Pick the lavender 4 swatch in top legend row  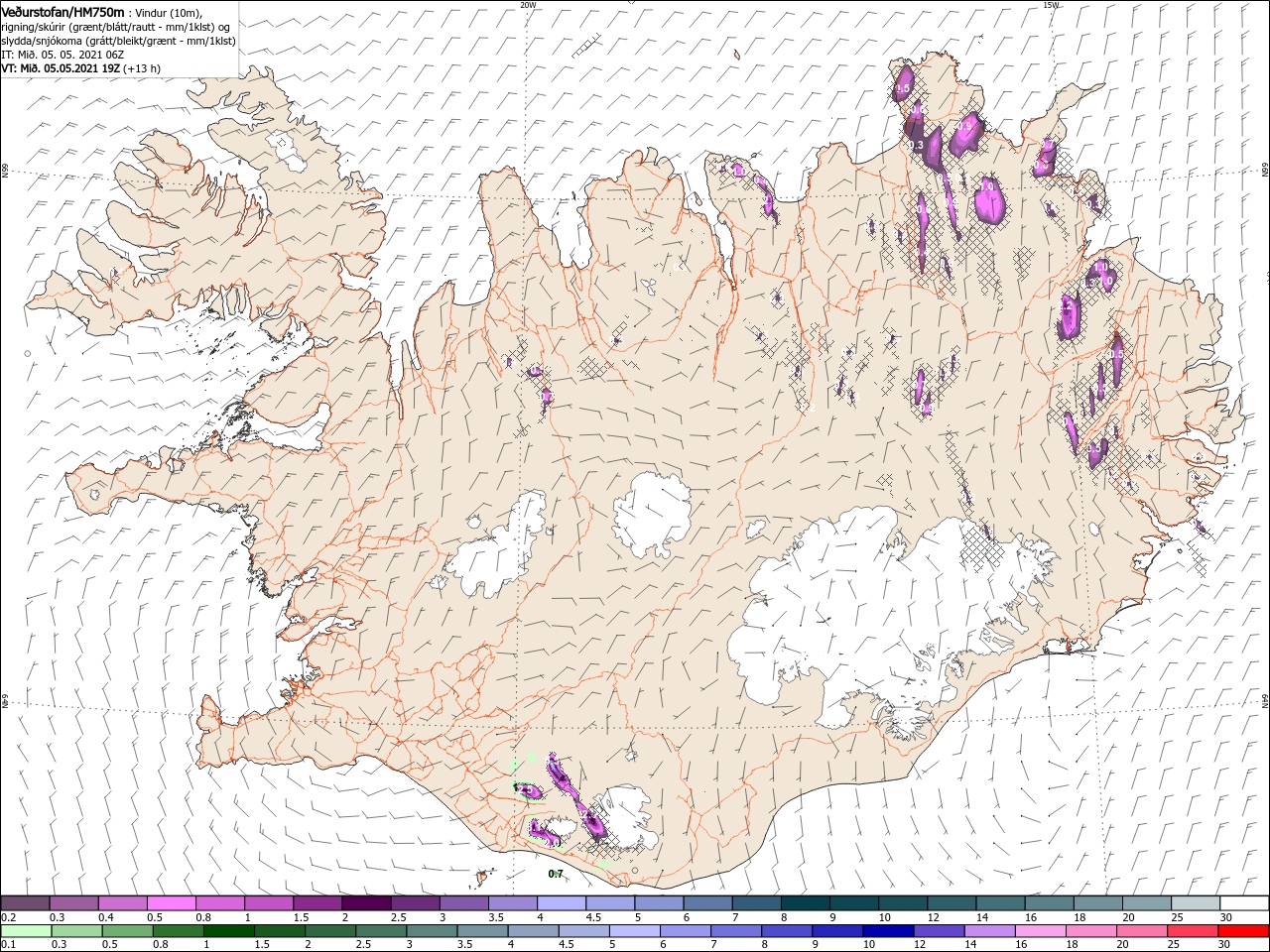pos(562,903)
